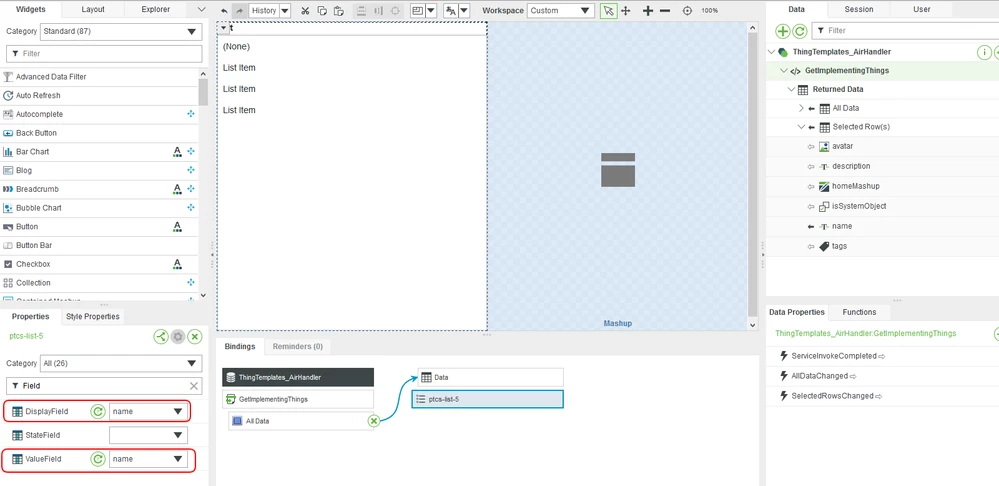
Task: Open the Workspace Custom dropdown
Action: 561,11
